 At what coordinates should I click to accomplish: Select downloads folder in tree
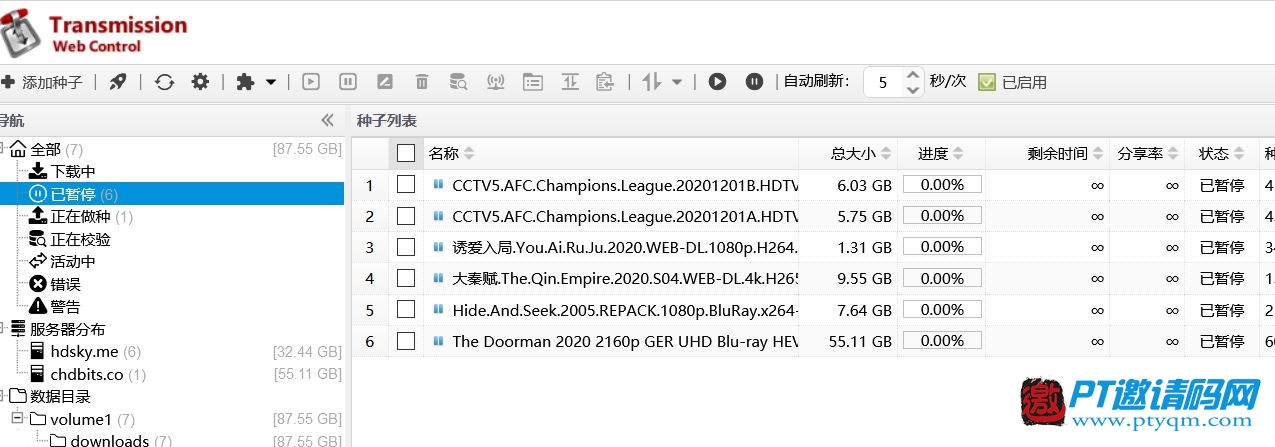coord(110,441)
